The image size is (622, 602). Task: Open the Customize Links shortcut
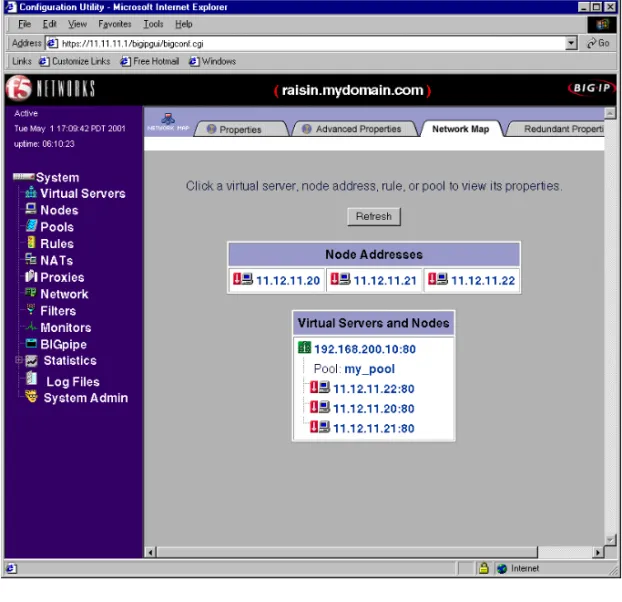[75, 61]
